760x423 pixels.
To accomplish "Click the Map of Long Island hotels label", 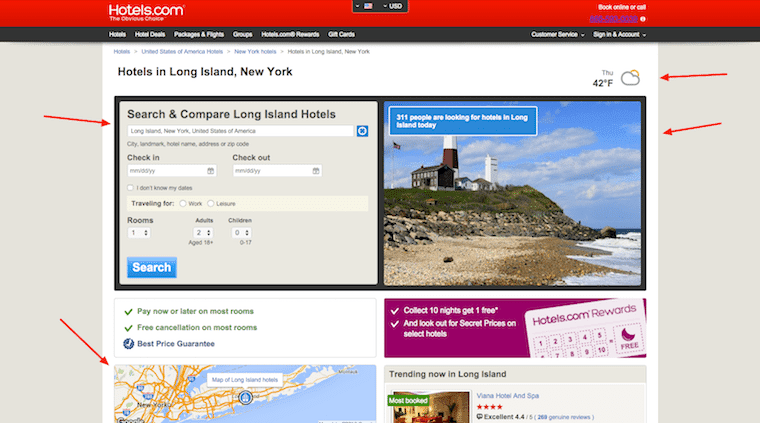I will 245,380.
